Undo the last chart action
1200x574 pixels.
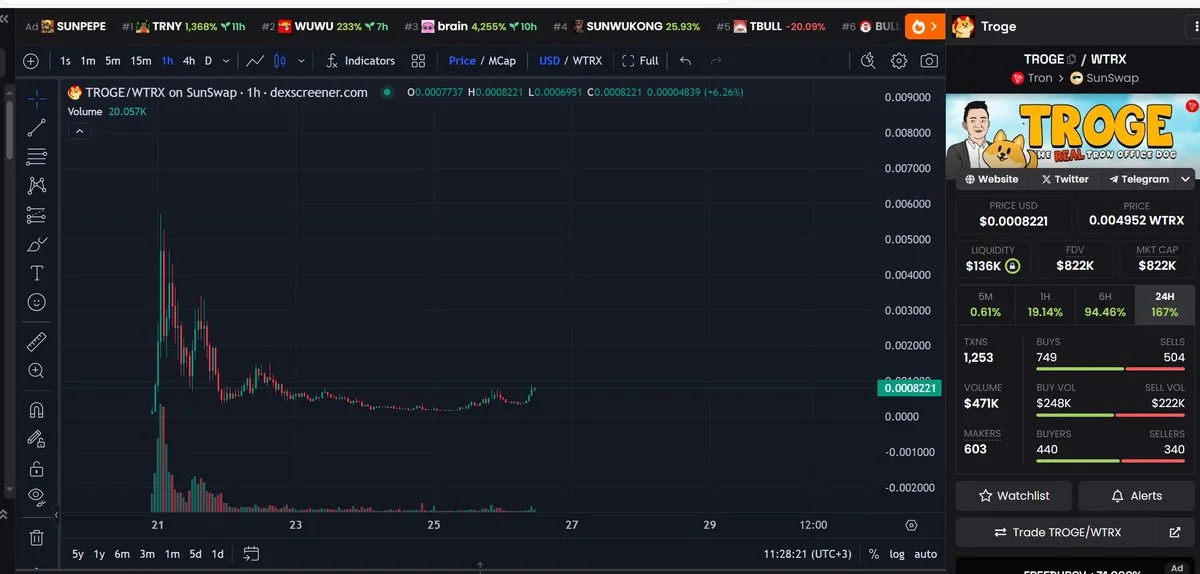pos(685,61)
